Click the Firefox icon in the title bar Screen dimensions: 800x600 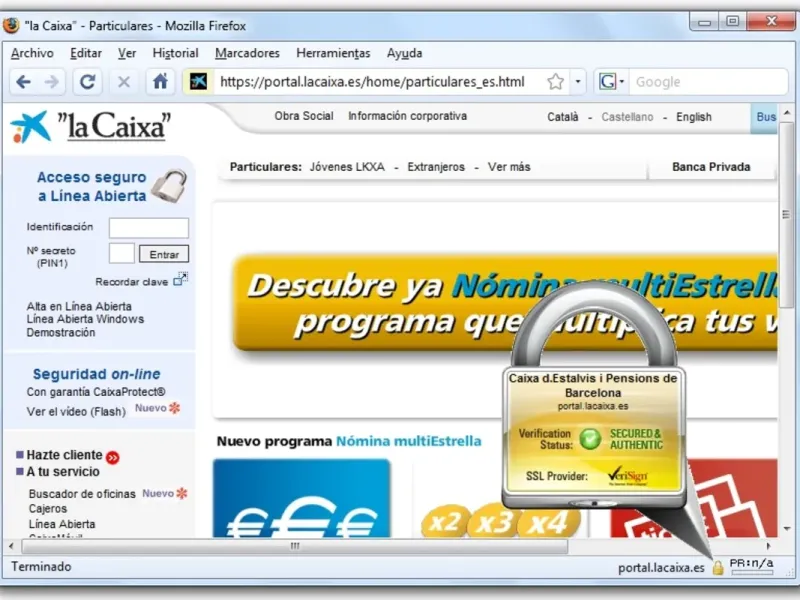(x=11, y=25)
